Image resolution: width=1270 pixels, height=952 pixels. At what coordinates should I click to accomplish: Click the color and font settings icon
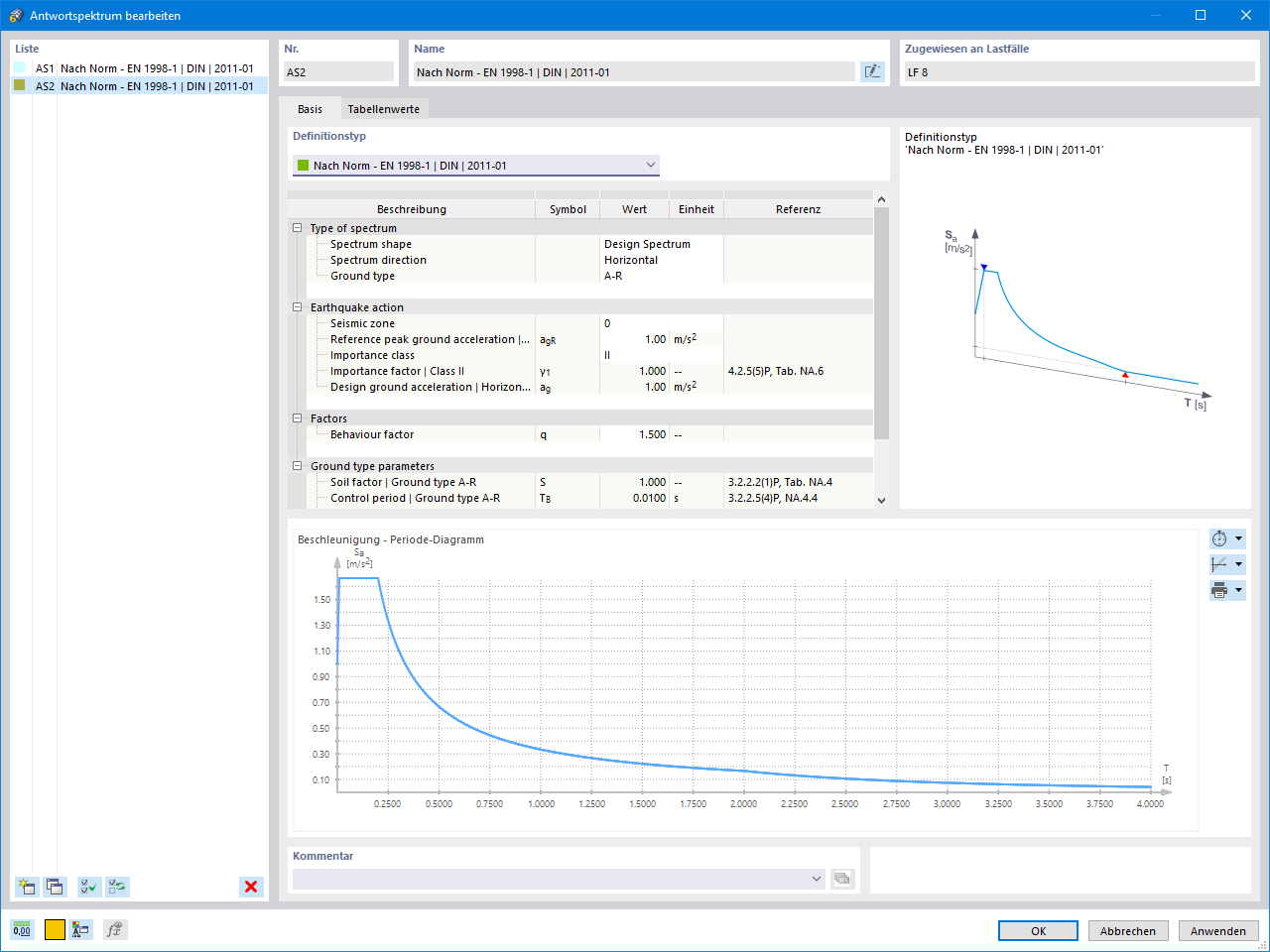coord(81,929)
